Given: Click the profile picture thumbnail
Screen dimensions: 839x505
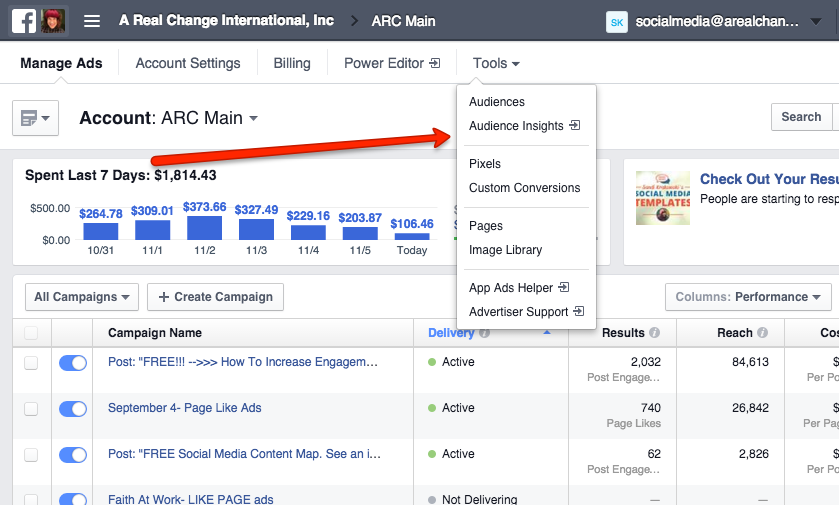Looking at the screenshot, I should [53, 21].
